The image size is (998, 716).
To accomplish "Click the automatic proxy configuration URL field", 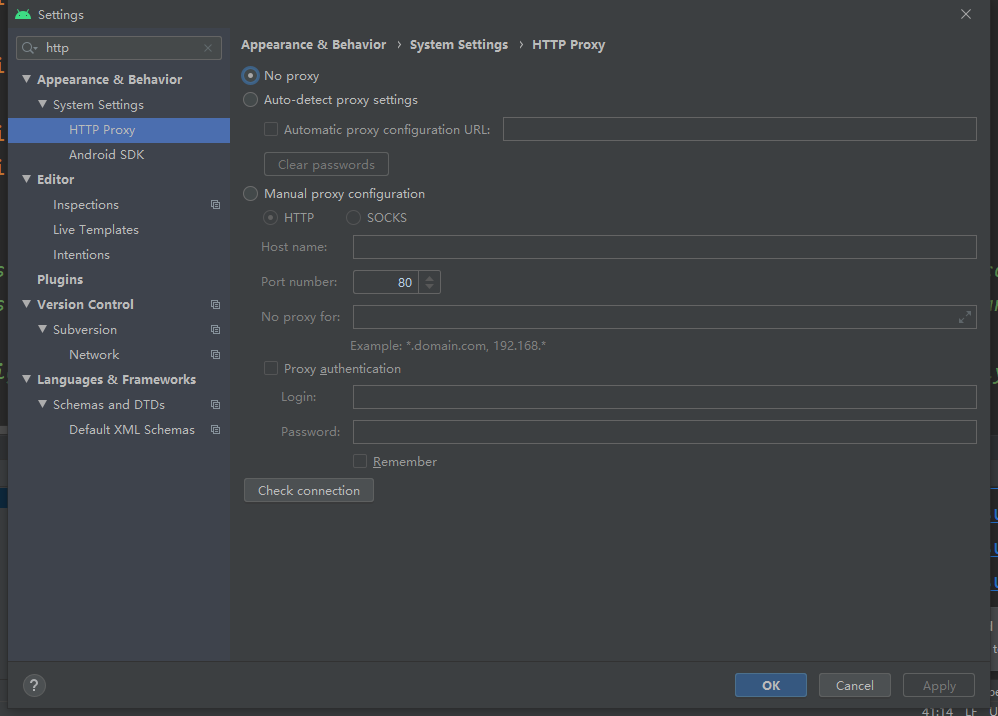I will pyautogui.click(x=740, y=129).
